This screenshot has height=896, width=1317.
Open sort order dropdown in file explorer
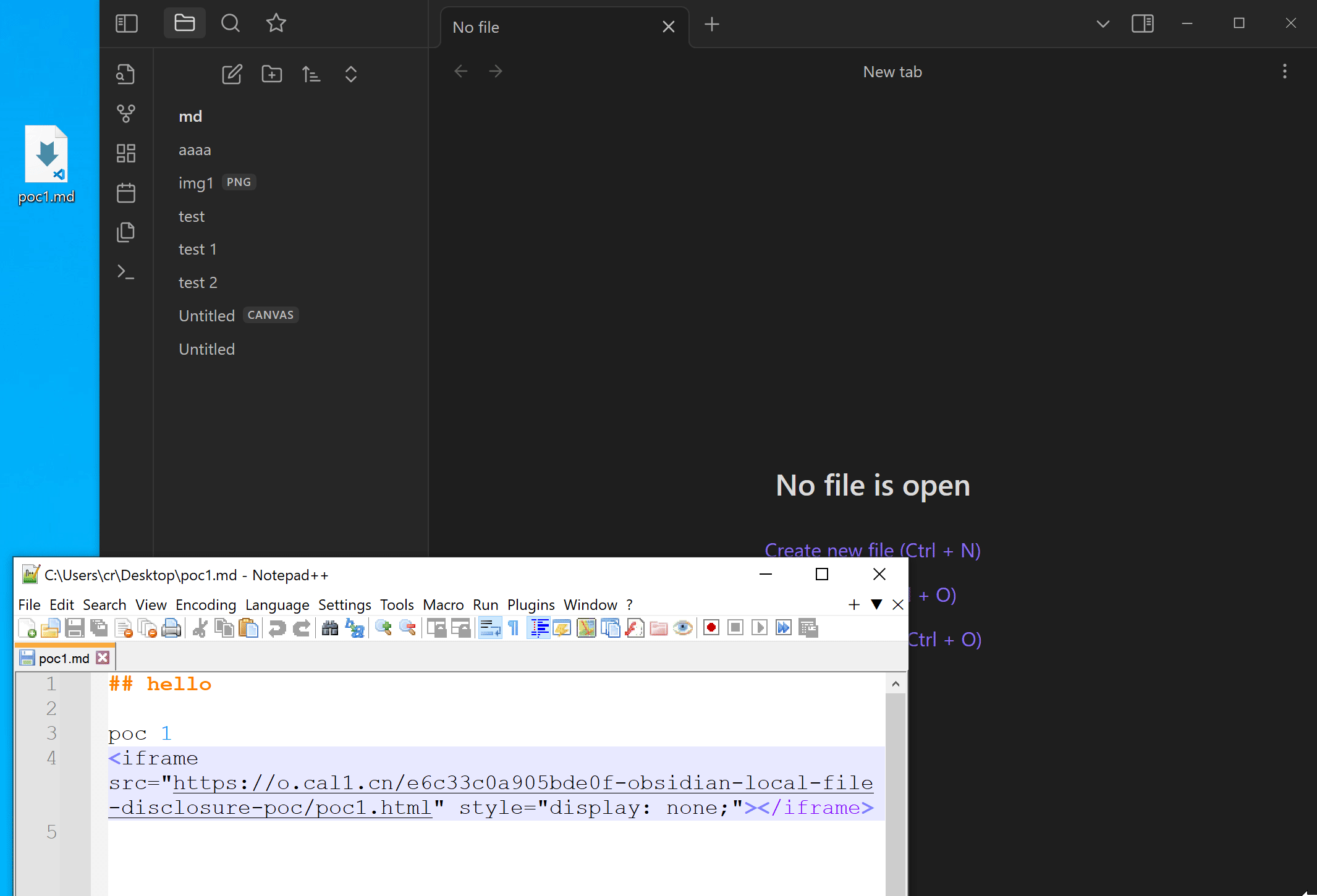pos(311,74)
